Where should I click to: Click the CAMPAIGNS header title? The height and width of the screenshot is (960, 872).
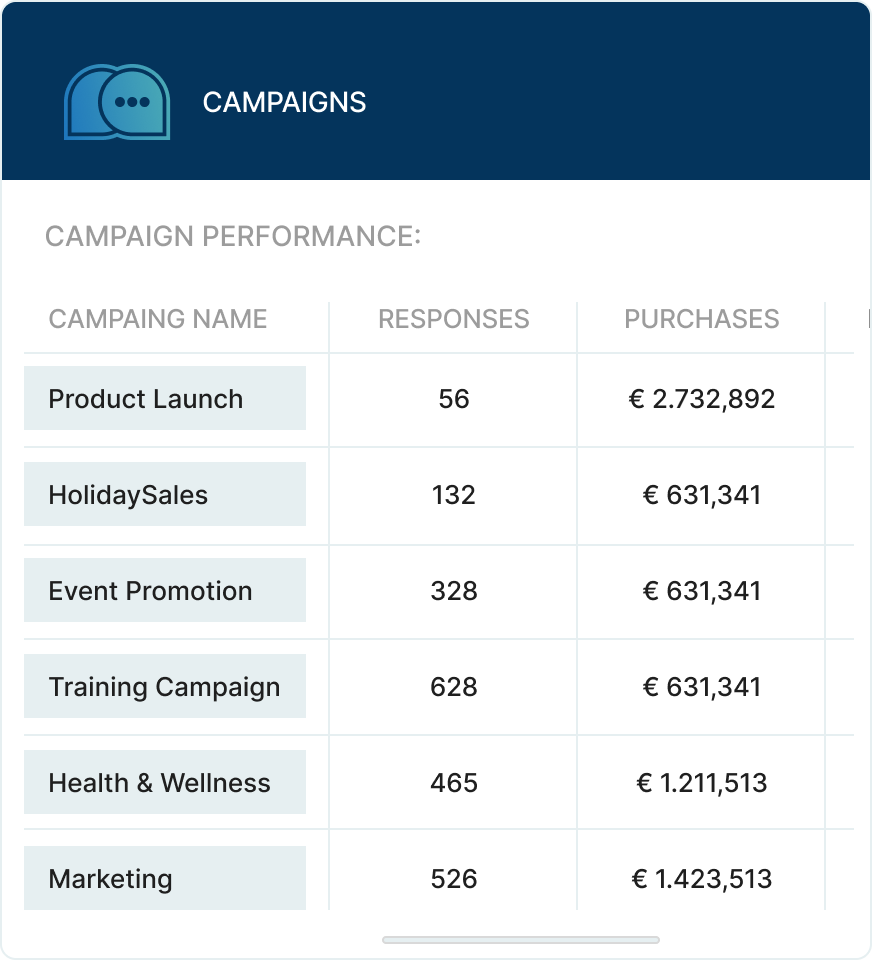point(284,102)
